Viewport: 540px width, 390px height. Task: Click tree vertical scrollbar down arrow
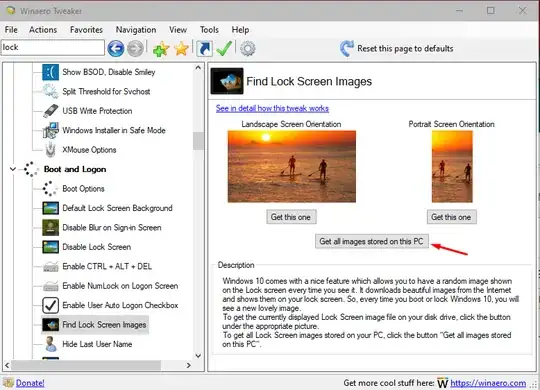pyautogui.click(x=198, y=356)
